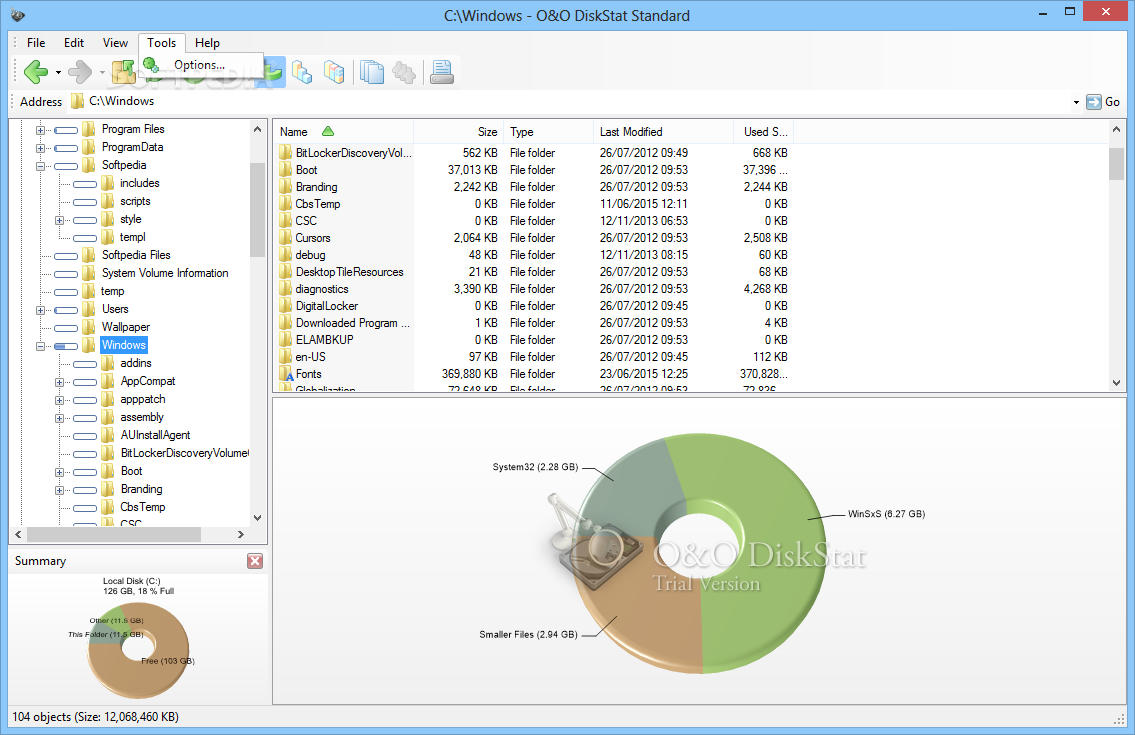Select the Softpedia Files tree folder
The height and width of the screenshot is (735, 1135).
coord(136,255)
